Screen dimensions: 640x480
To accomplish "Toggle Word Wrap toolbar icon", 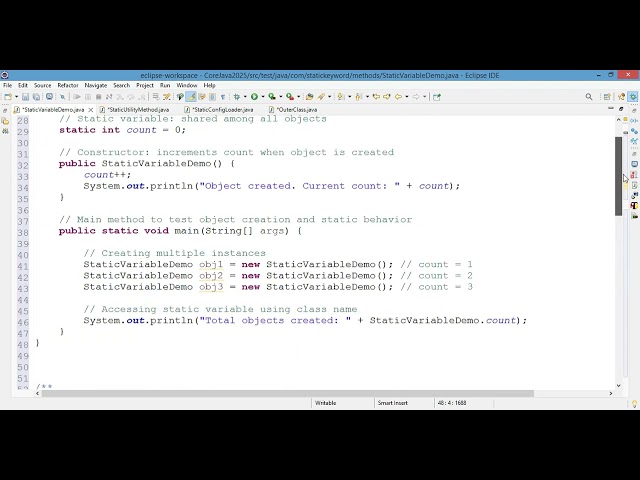I will click(202, 97).
